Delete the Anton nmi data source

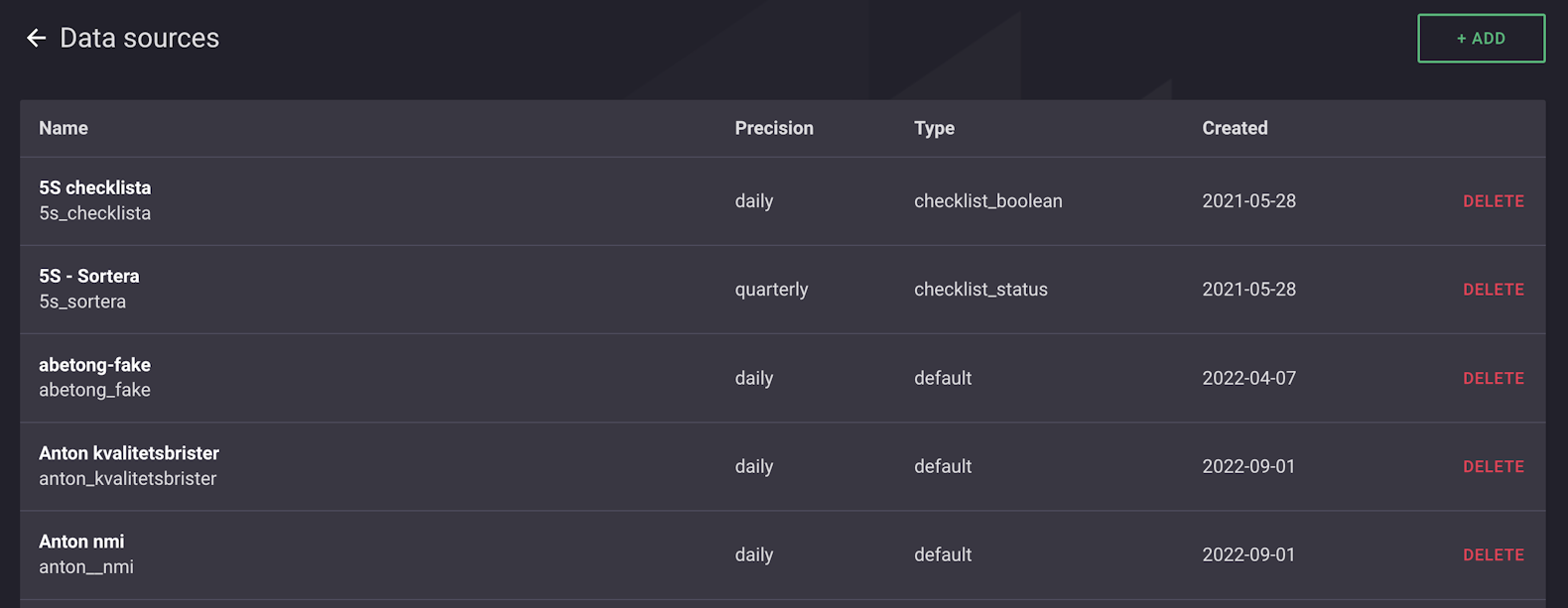click(x=1494, y=554)
